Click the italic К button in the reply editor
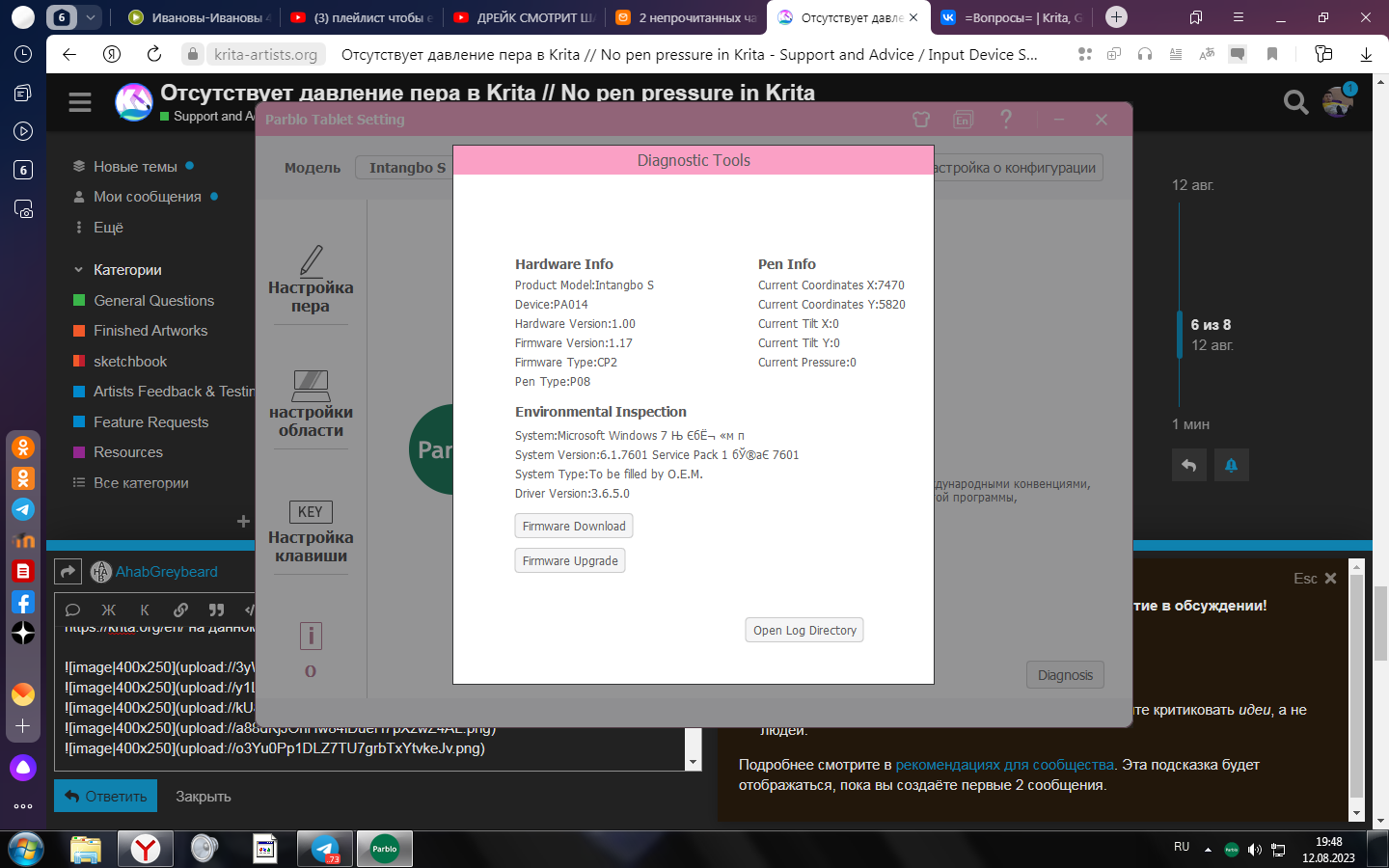Screen dimensions: 1389x868 (145, 610)
